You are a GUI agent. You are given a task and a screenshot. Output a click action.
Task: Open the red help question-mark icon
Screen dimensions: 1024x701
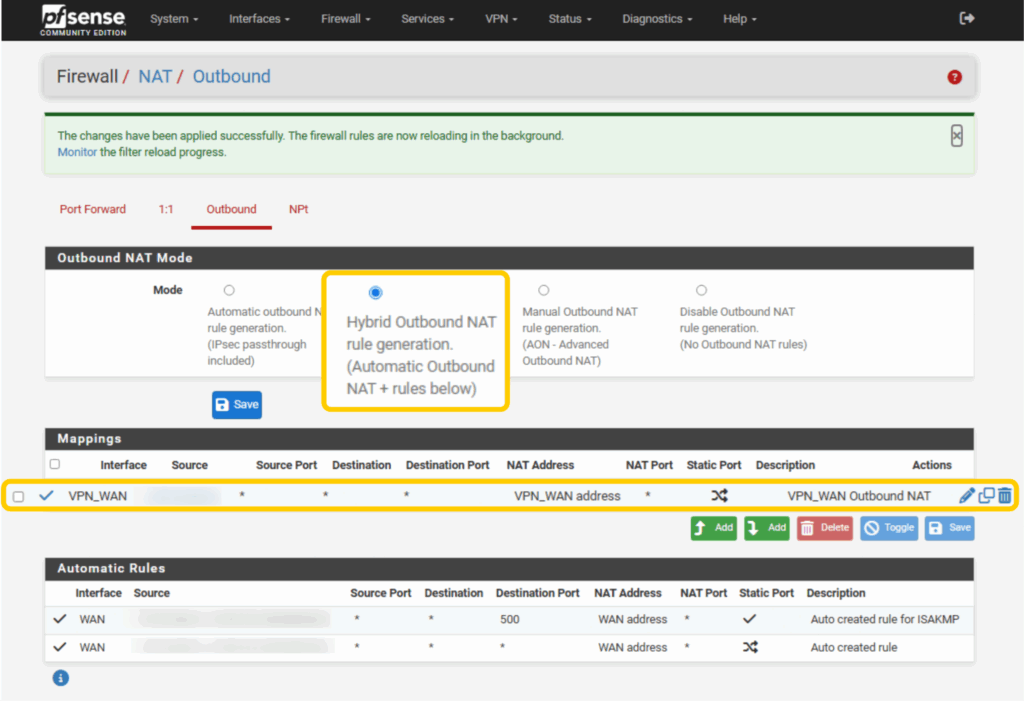pyautogui.click(x=954, y=77)
